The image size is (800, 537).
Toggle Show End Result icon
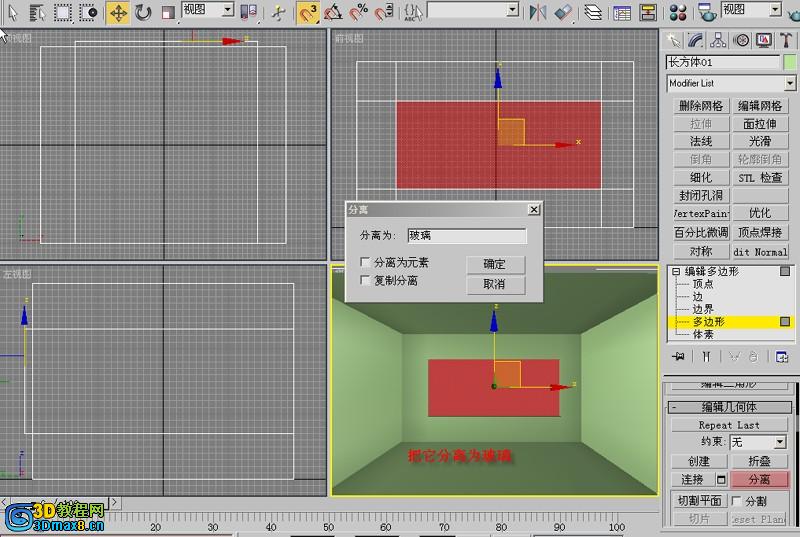[706, 356]
